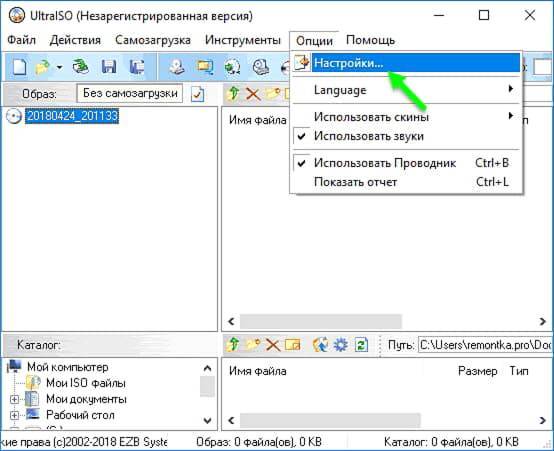Maximize the UltraISO window
554x451 pixels.
(484, 15)
